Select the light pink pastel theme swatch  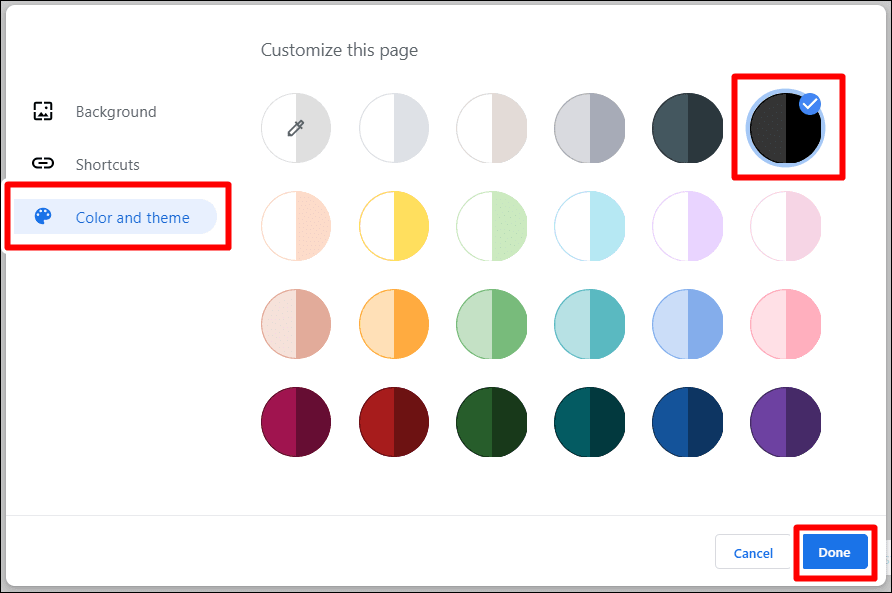pos(786,226)
